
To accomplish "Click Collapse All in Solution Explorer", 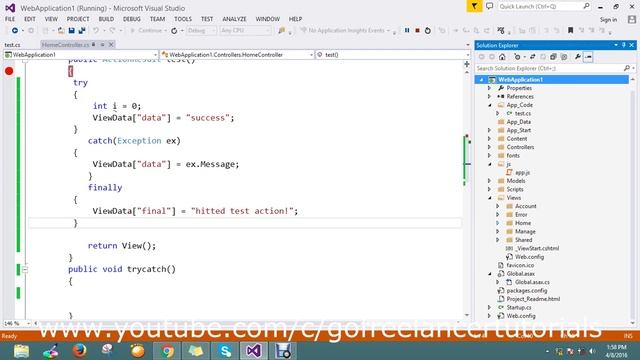I will pyautogui.click(x=553, y=57).
